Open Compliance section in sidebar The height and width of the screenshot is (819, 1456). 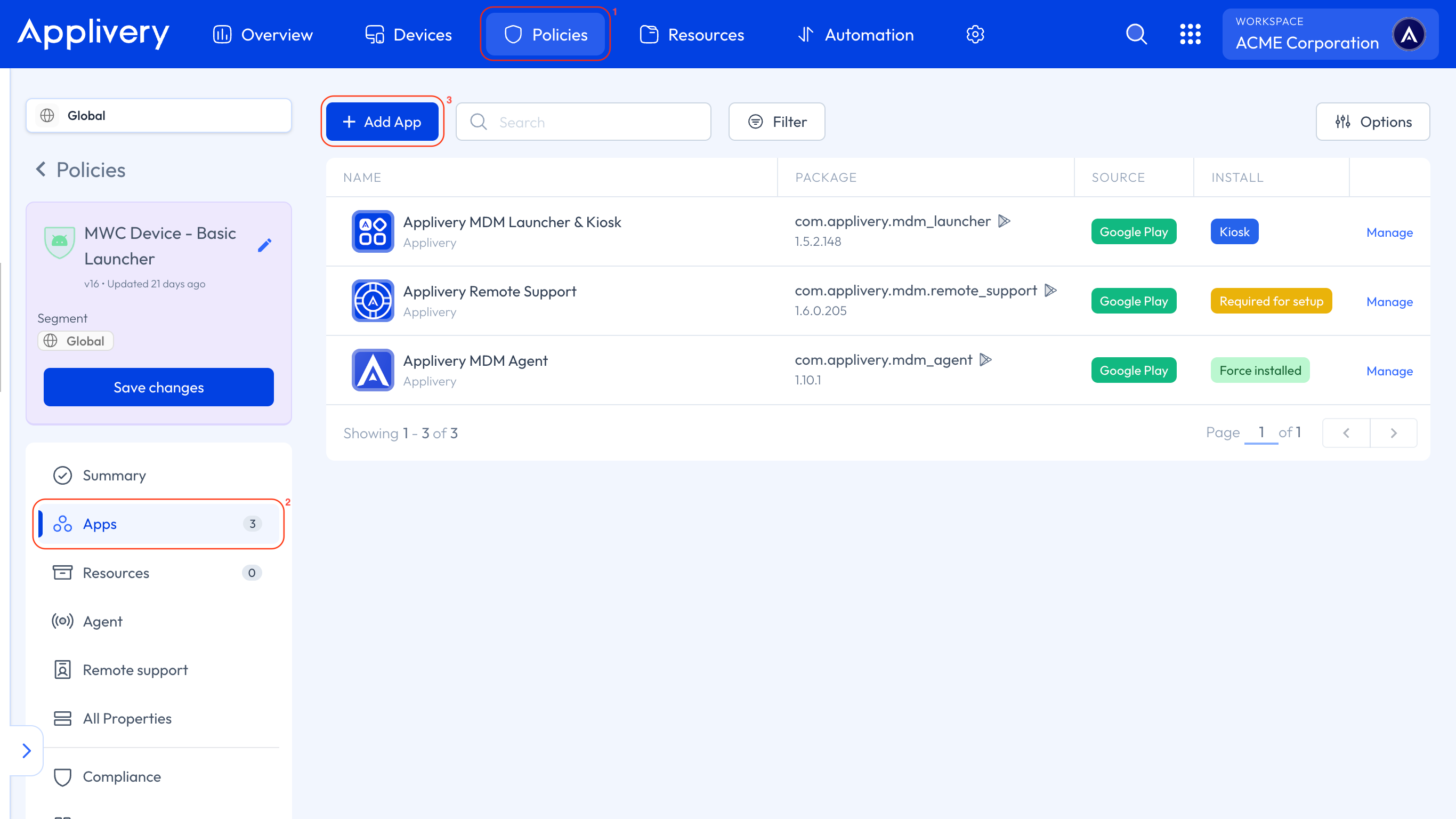[122, 776]
